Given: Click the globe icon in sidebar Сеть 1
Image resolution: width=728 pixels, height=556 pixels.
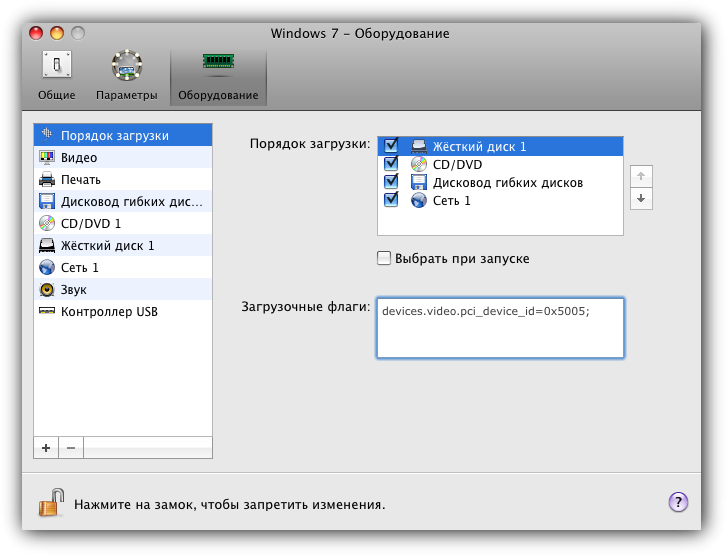Looking at the screenshot, I should [x=47, y=267].
